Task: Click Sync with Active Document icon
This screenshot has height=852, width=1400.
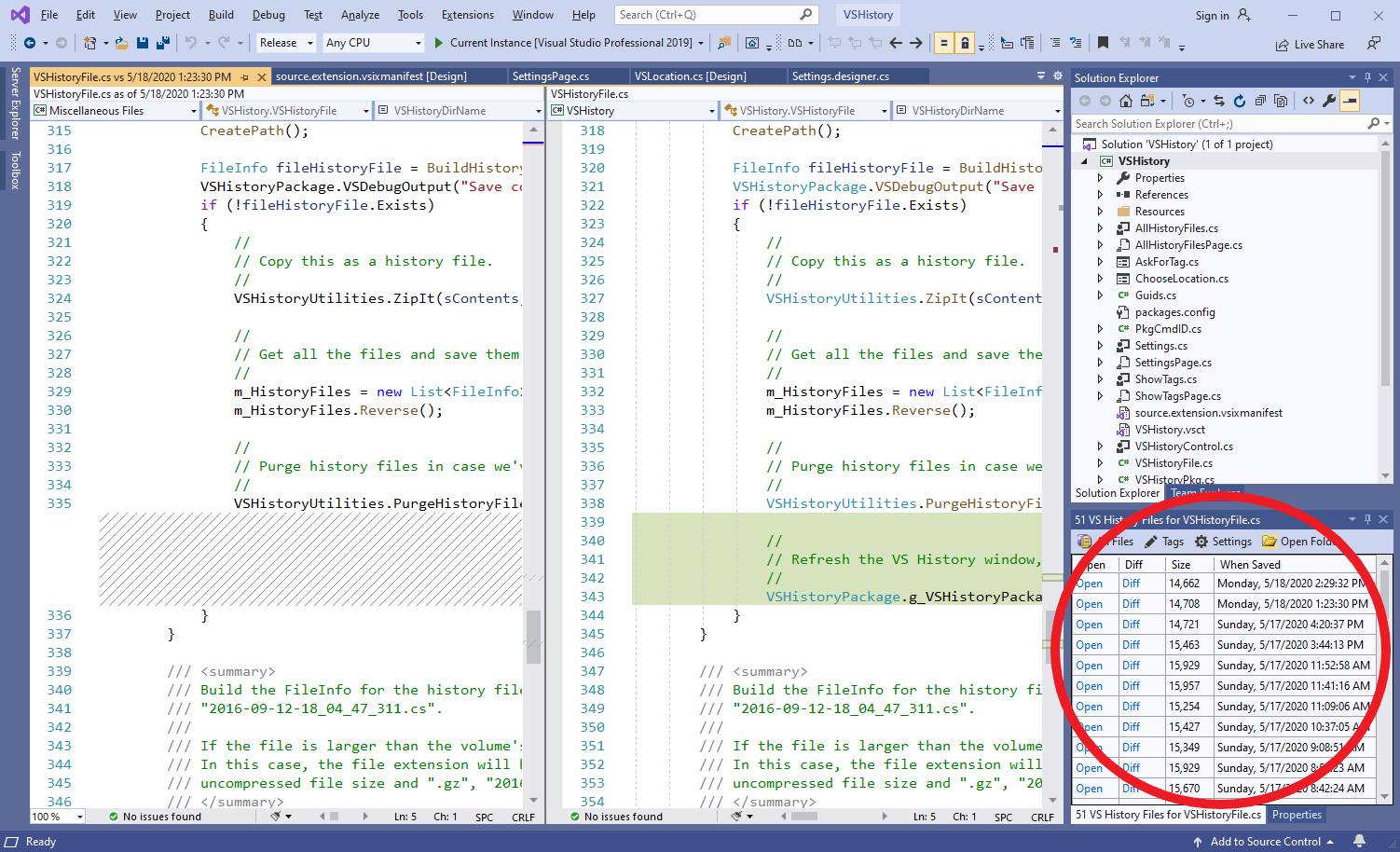Action: tap(1219, 101)
